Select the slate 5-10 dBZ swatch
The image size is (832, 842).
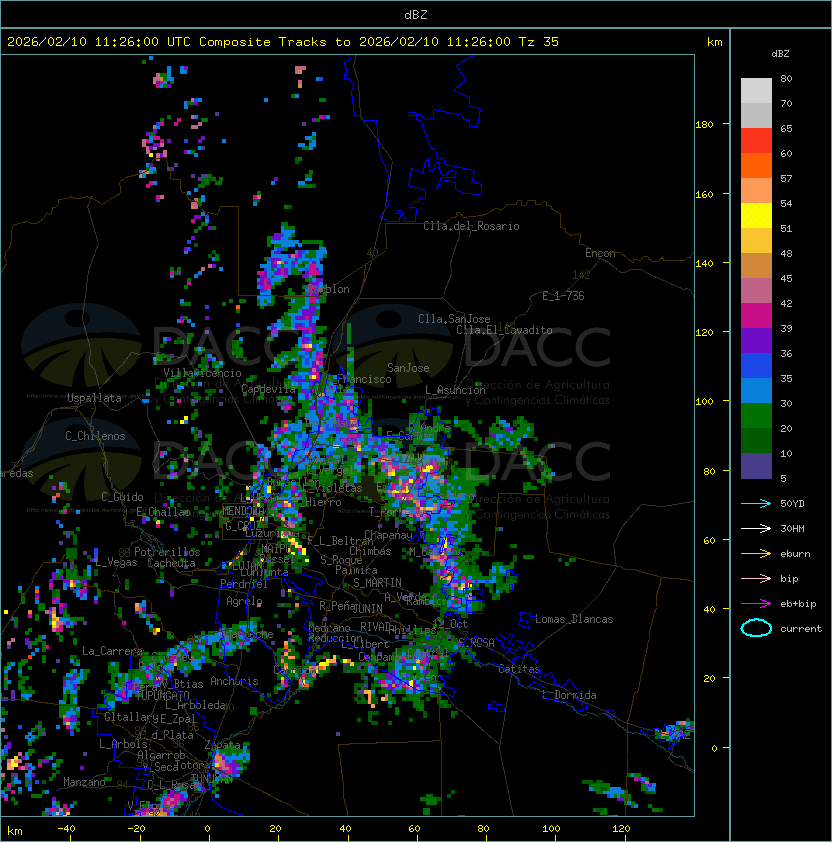point(756,465)
